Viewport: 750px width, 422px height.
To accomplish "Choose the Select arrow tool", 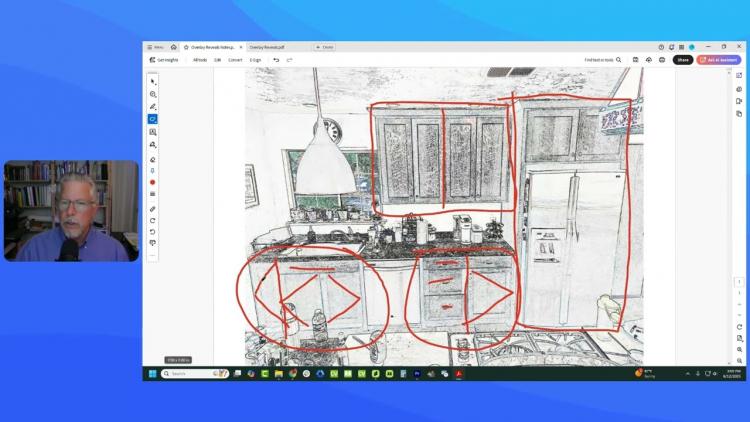I will (x=153, y=82).
